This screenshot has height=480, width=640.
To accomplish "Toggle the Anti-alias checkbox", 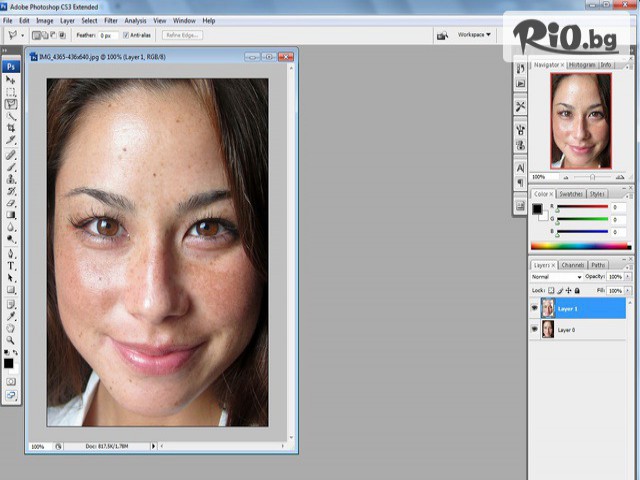I will 124,35.
